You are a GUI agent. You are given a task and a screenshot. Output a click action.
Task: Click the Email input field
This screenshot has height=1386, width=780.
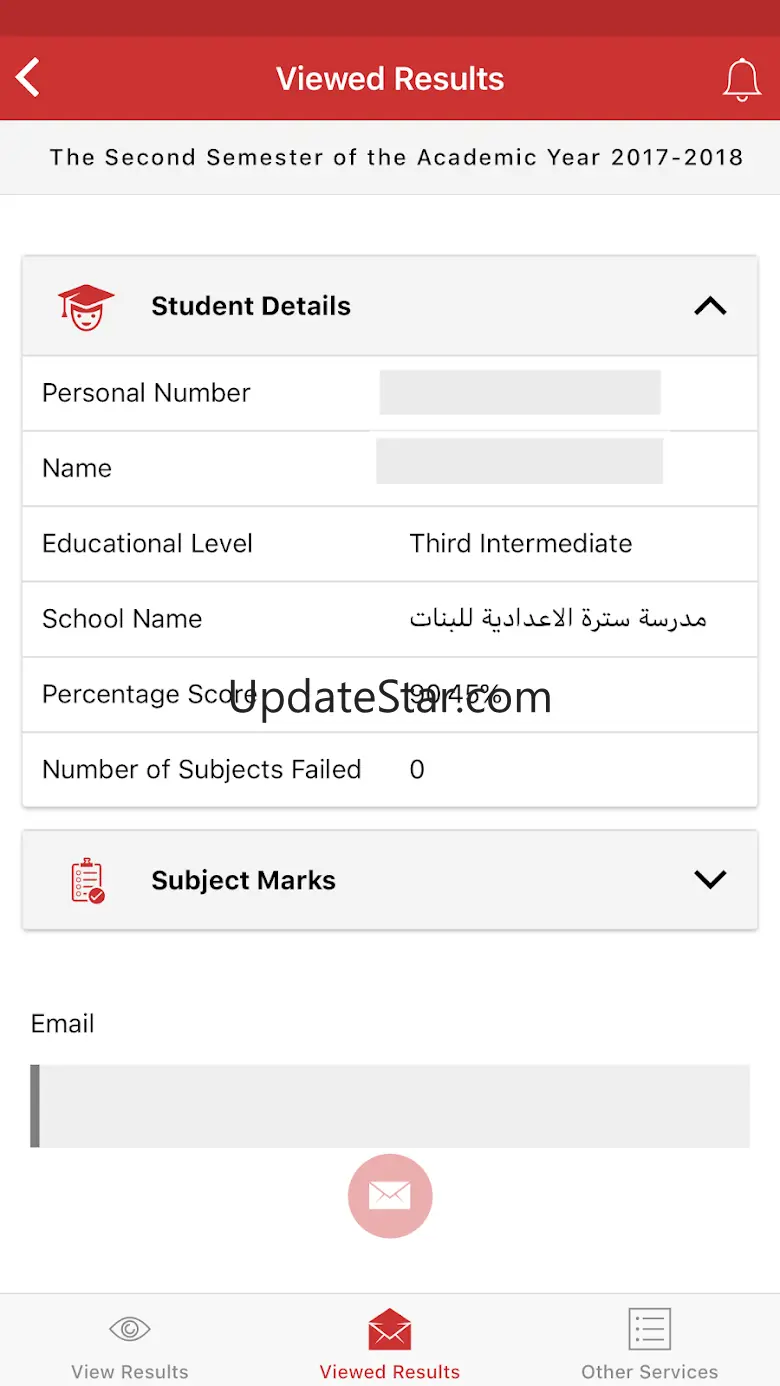[x=390, y=1106]
